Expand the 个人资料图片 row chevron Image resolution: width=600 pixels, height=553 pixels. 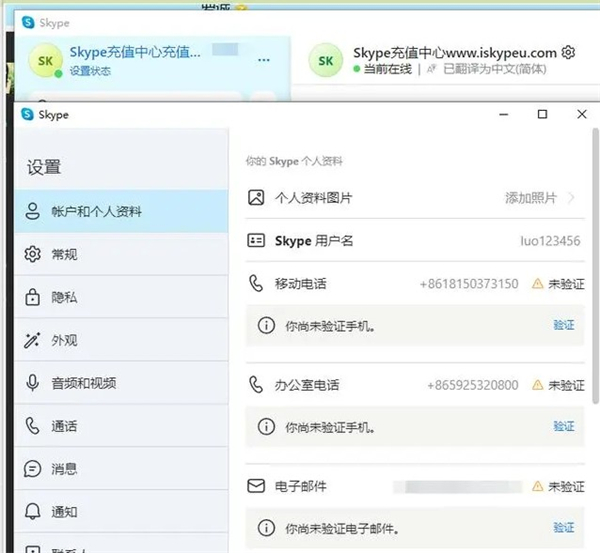click(572, 198)
